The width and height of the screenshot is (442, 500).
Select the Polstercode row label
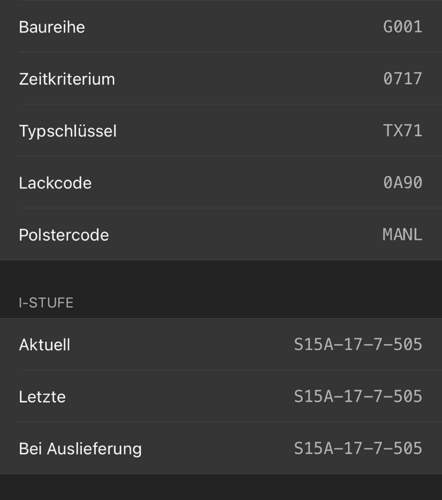pyautogui.click(x=64, y=235)
